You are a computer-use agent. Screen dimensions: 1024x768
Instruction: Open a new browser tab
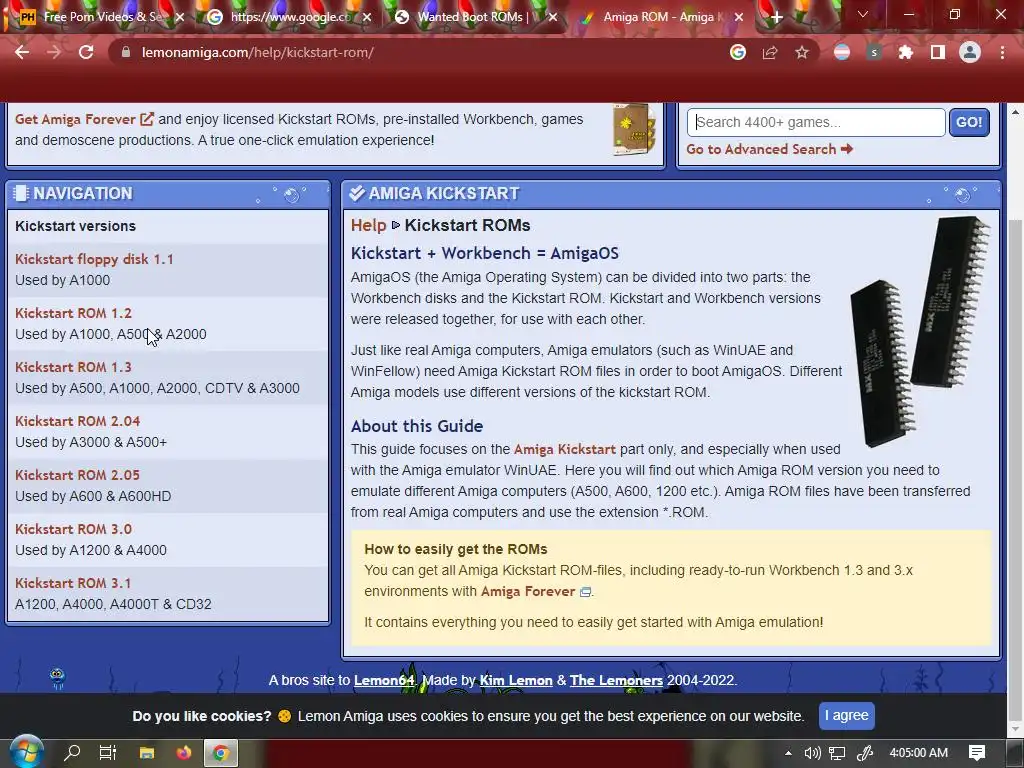776,17
